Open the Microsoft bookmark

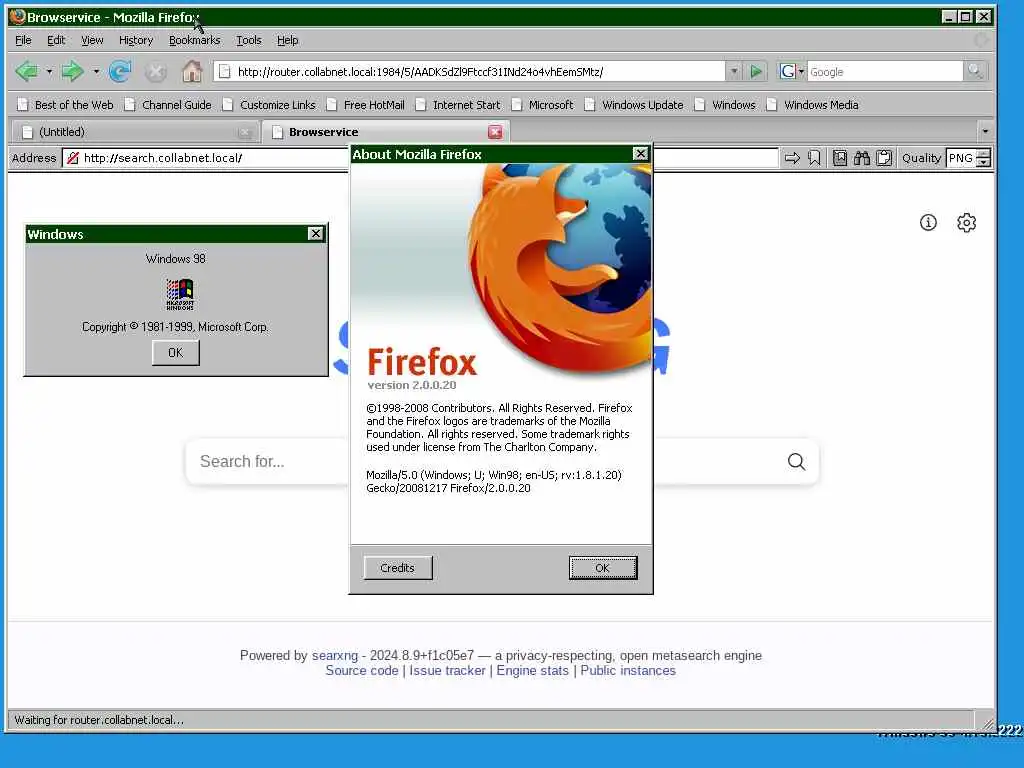pyautogui.click(x=543, y=105)
